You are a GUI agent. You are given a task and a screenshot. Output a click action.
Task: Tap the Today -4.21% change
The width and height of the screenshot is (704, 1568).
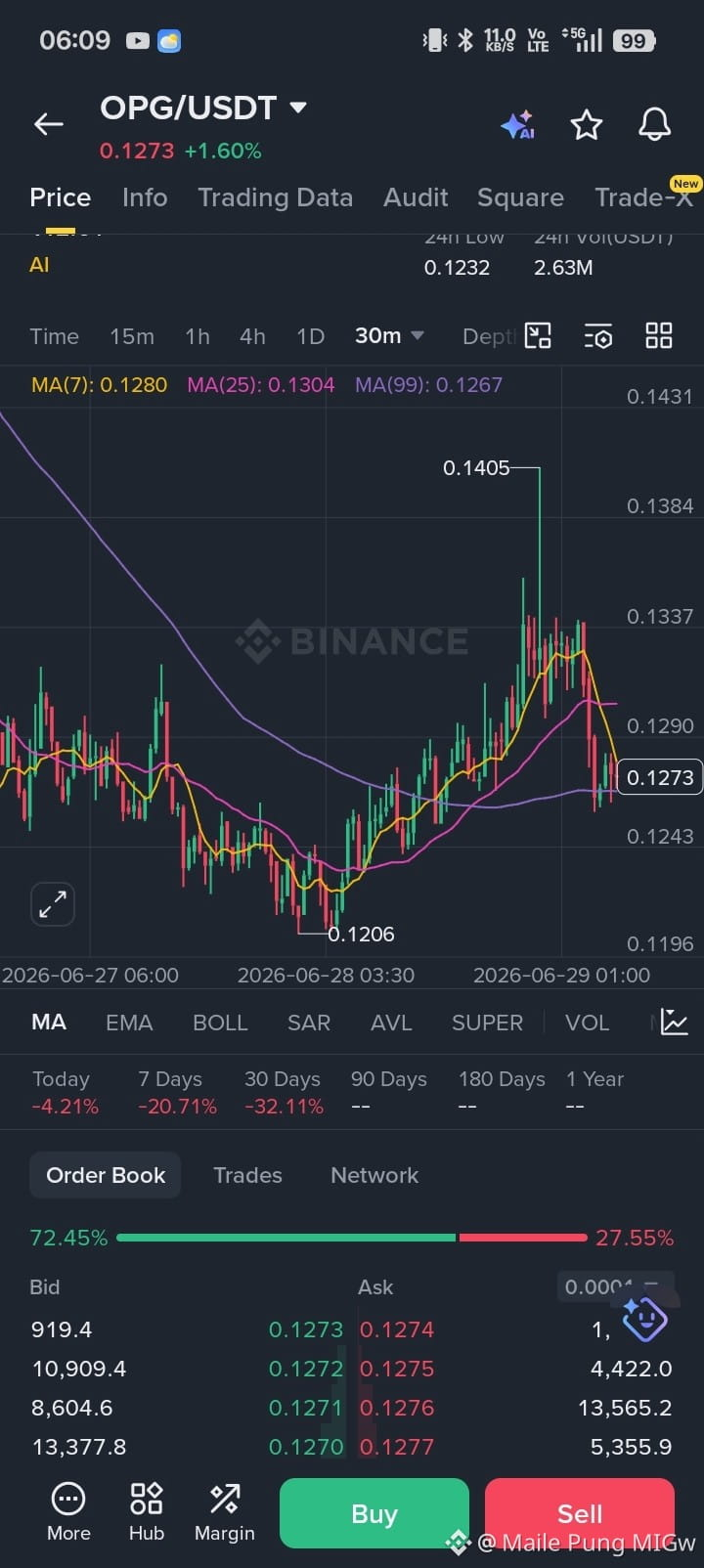(x=66, y=1093)
